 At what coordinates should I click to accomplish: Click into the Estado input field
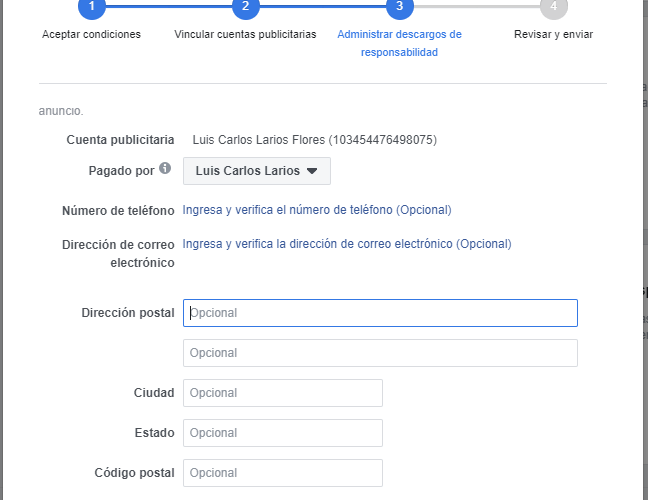(x=283, y=433)
